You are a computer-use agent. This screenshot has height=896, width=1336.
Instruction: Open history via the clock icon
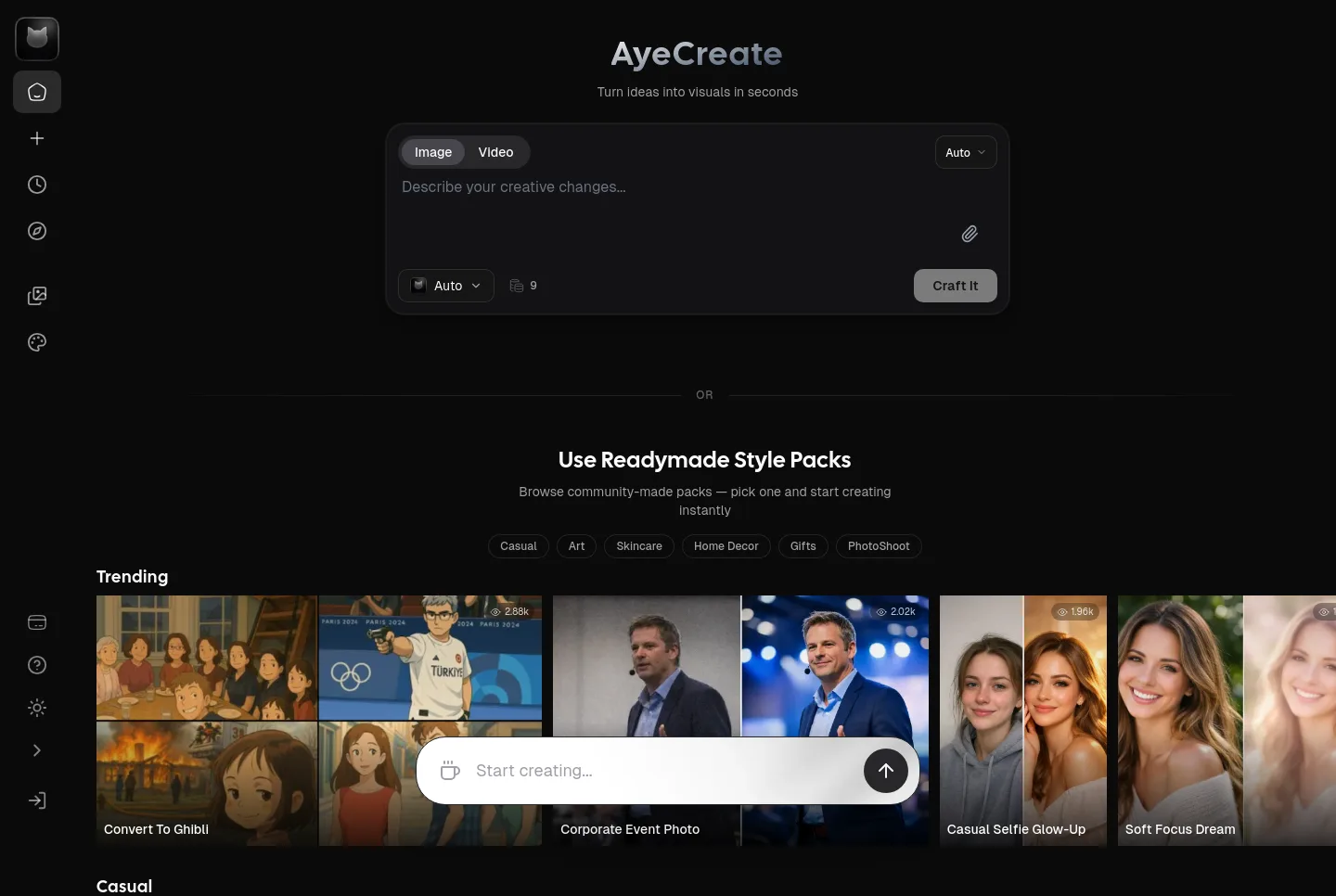(37, 185)
